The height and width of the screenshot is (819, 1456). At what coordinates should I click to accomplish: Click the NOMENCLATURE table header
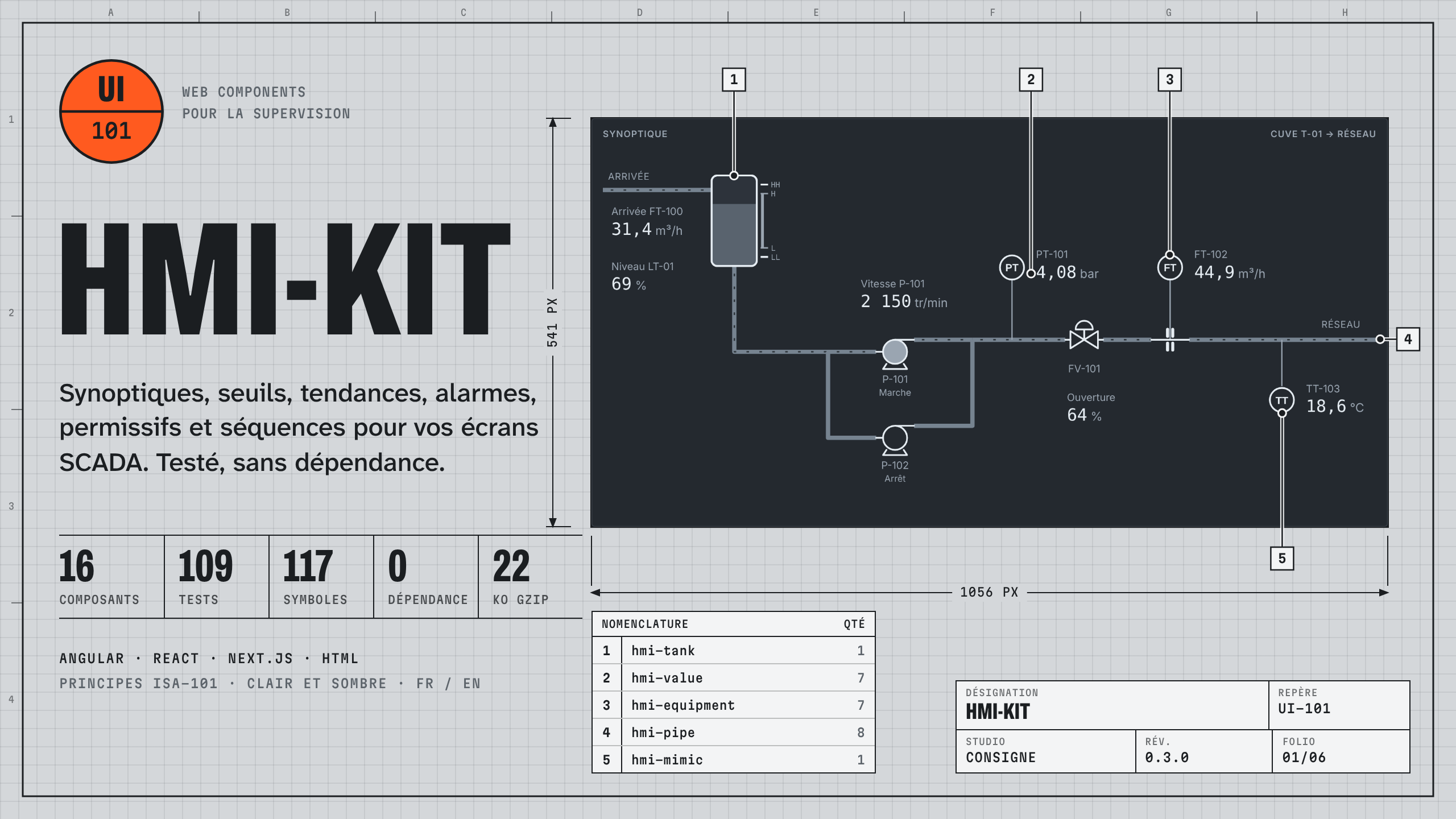tap(733, 624)
